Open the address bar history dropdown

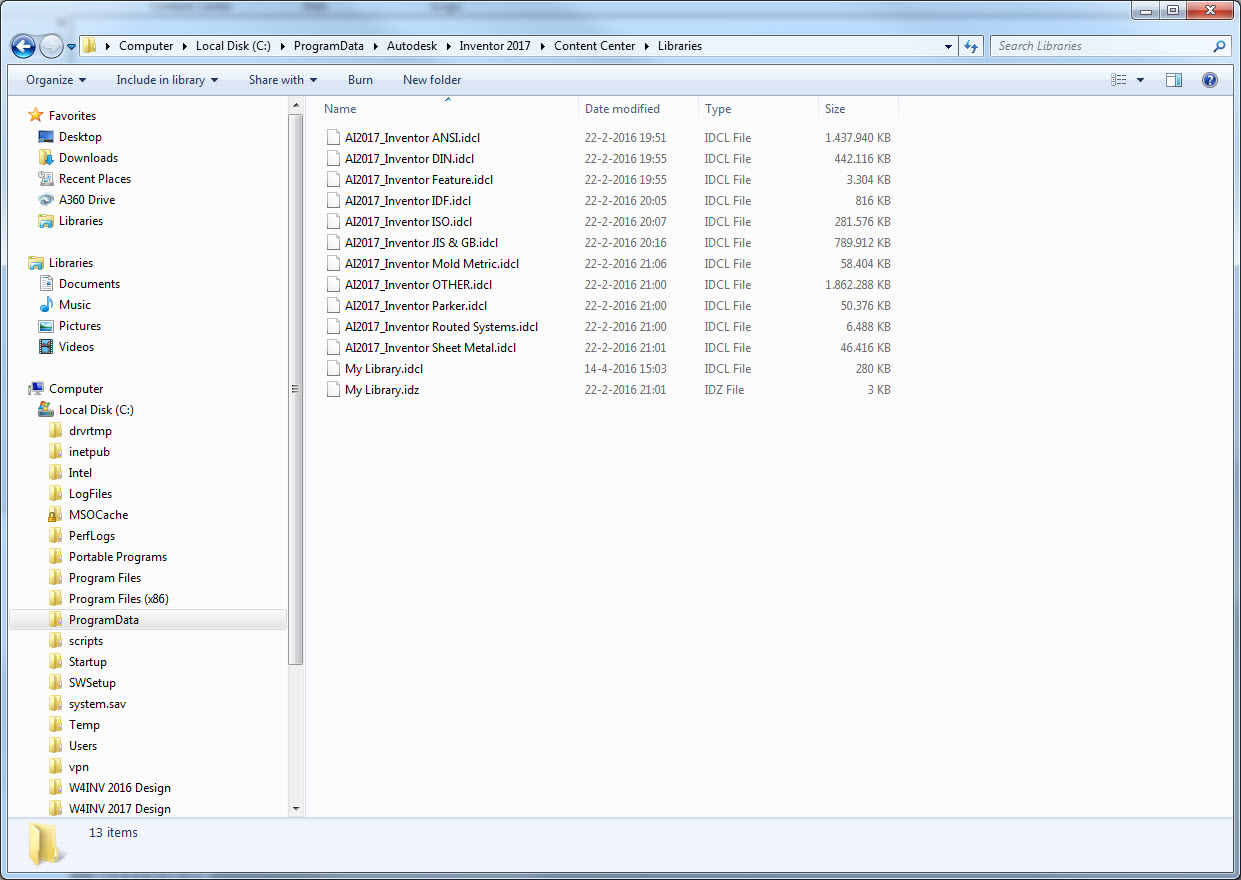948,46
